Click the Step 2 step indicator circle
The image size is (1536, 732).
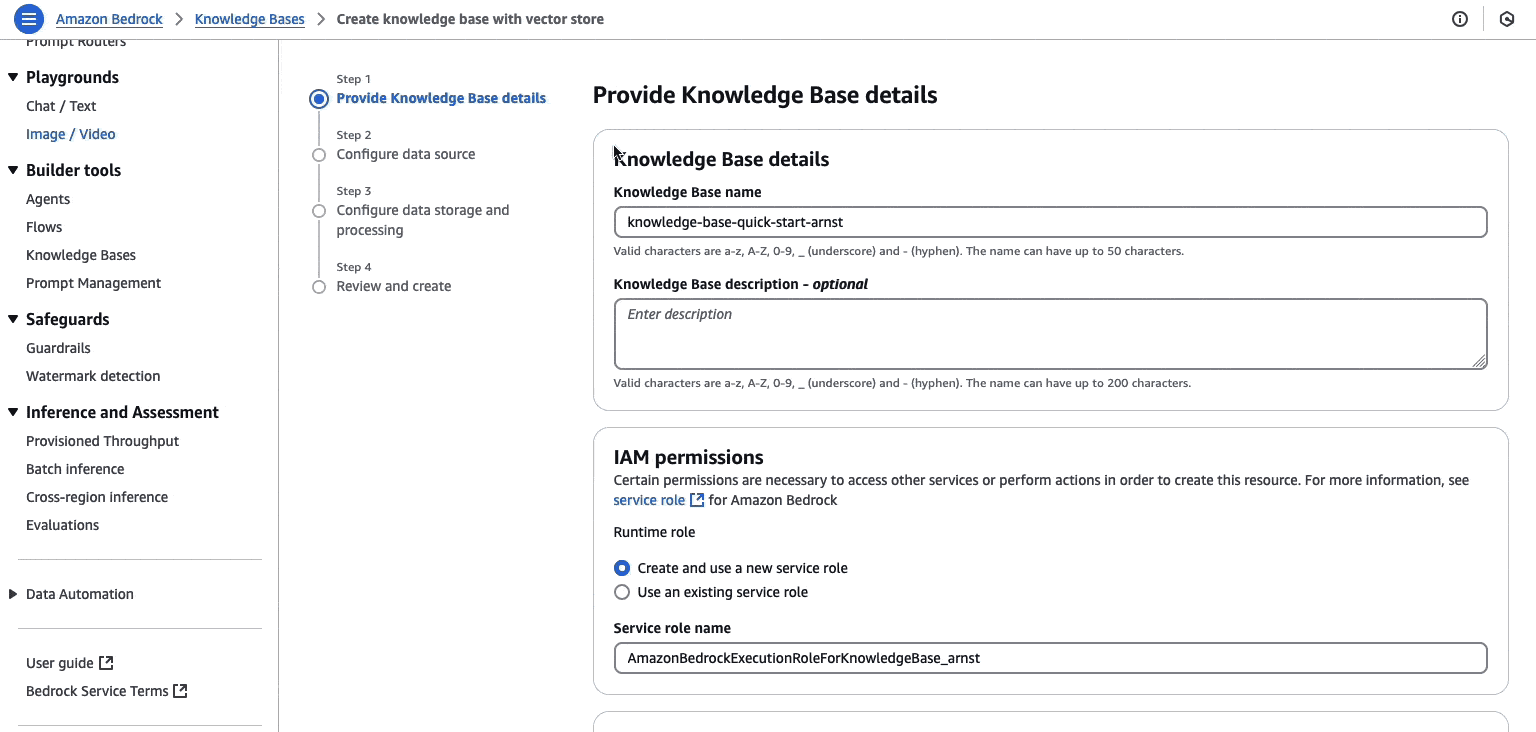(x=319, y=155)
